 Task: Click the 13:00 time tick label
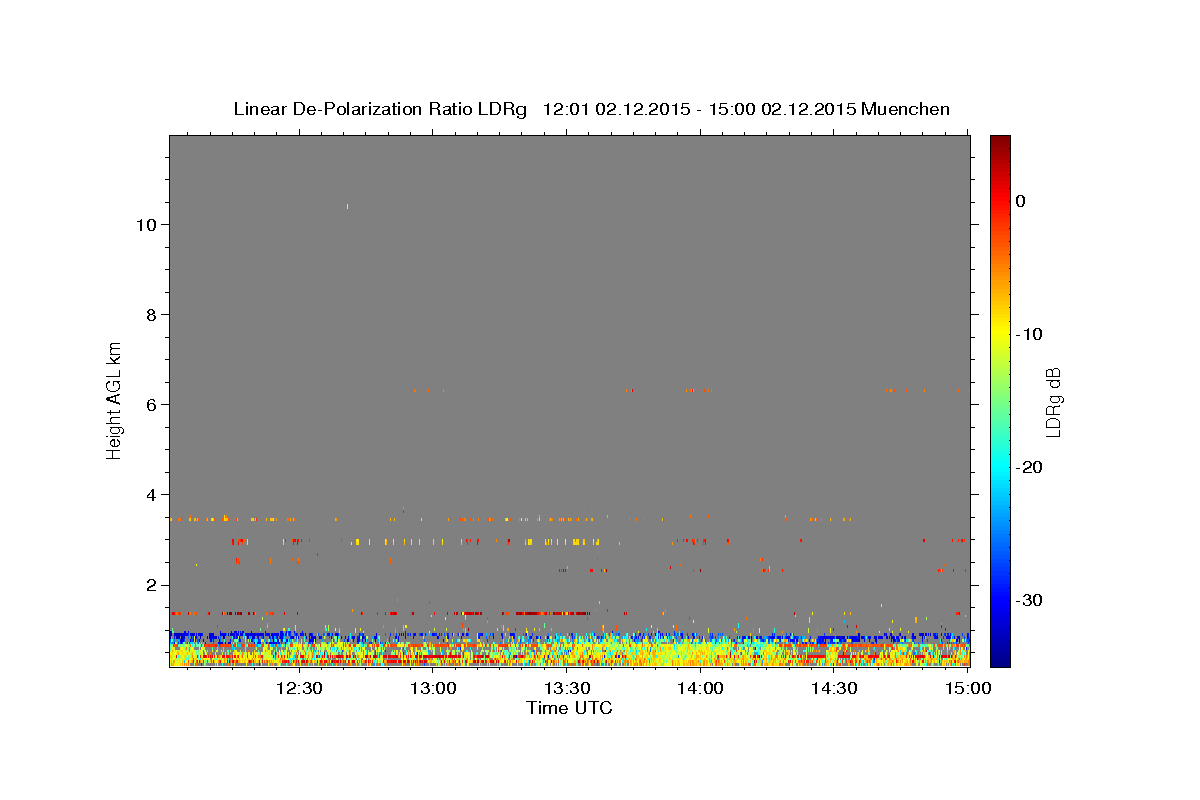(x=433, y=688)
